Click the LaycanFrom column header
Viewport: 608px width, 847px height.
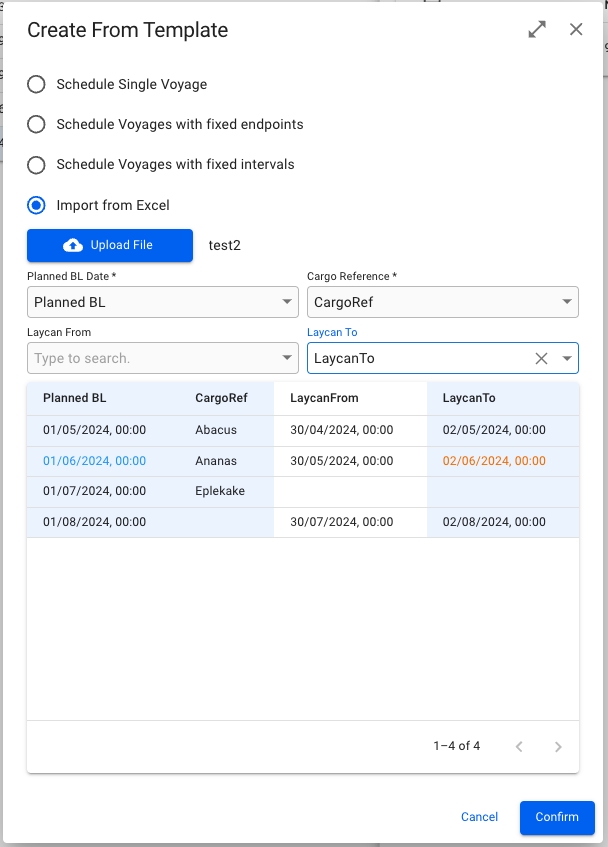coord(324,398)
